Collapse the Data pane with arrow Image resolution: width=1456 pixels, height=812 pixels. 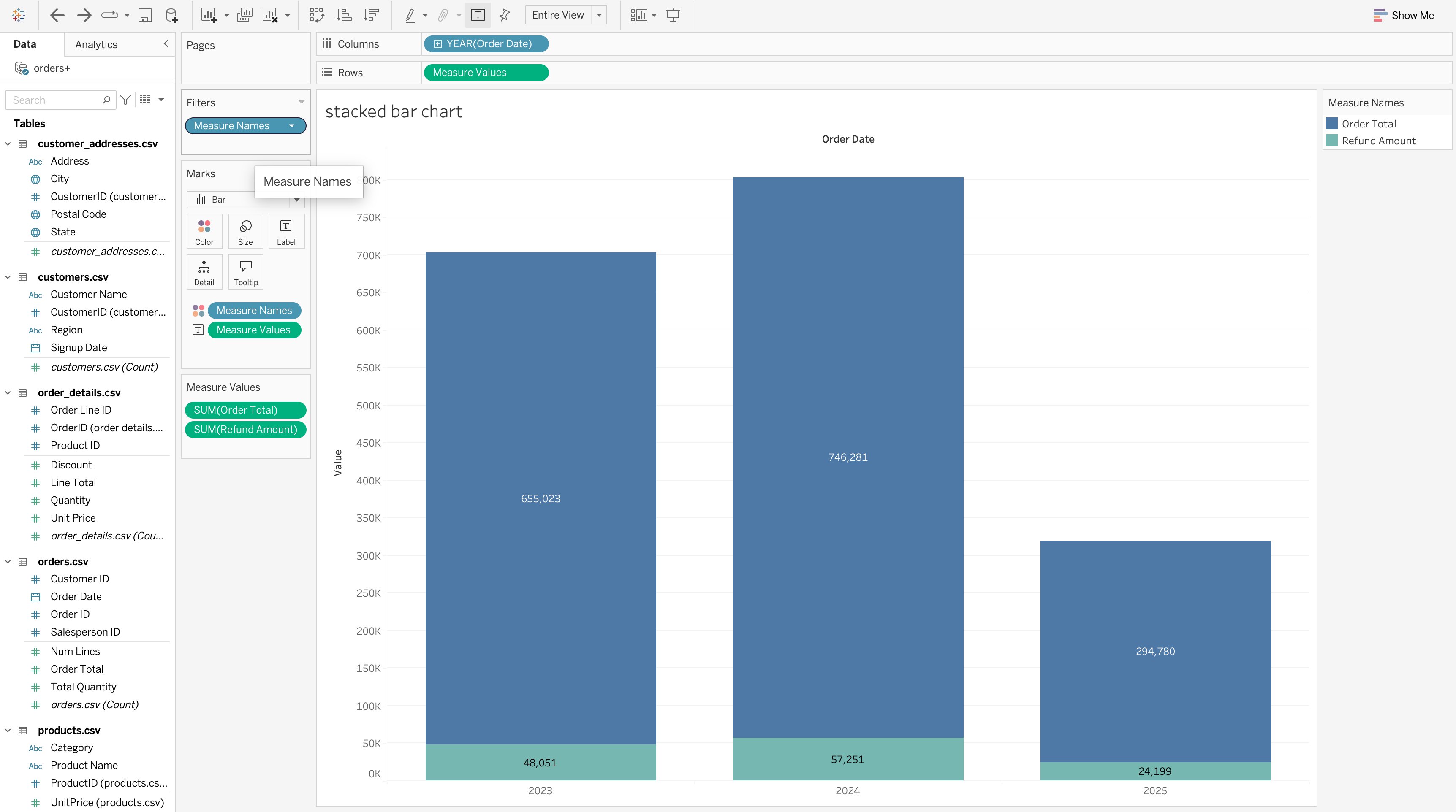pos(166,43)
